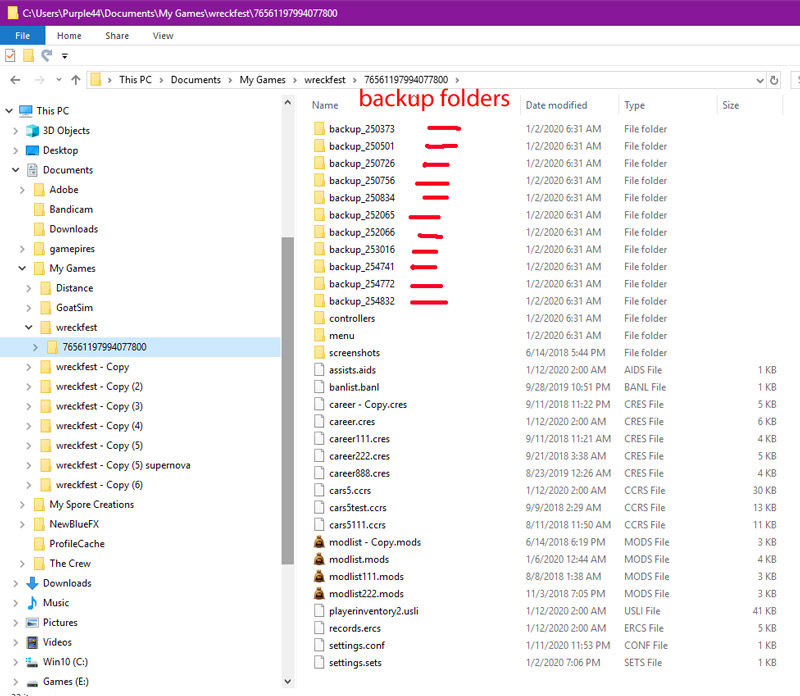Select Desktop in the navigation tree
Viewport: 800px width, 696px height.
(60, 151)
